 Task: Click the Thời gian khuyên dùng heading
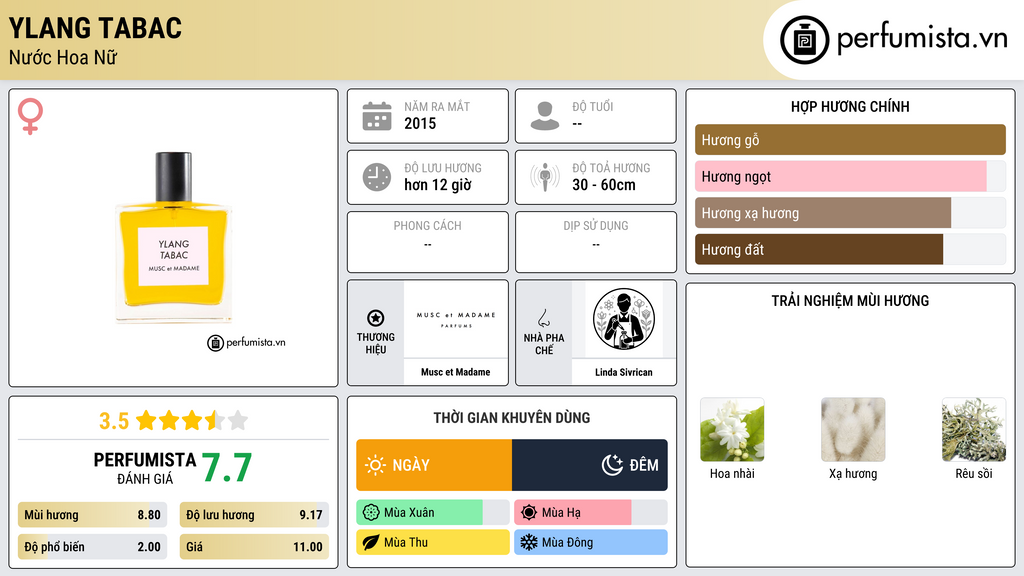tap(512, 417)
